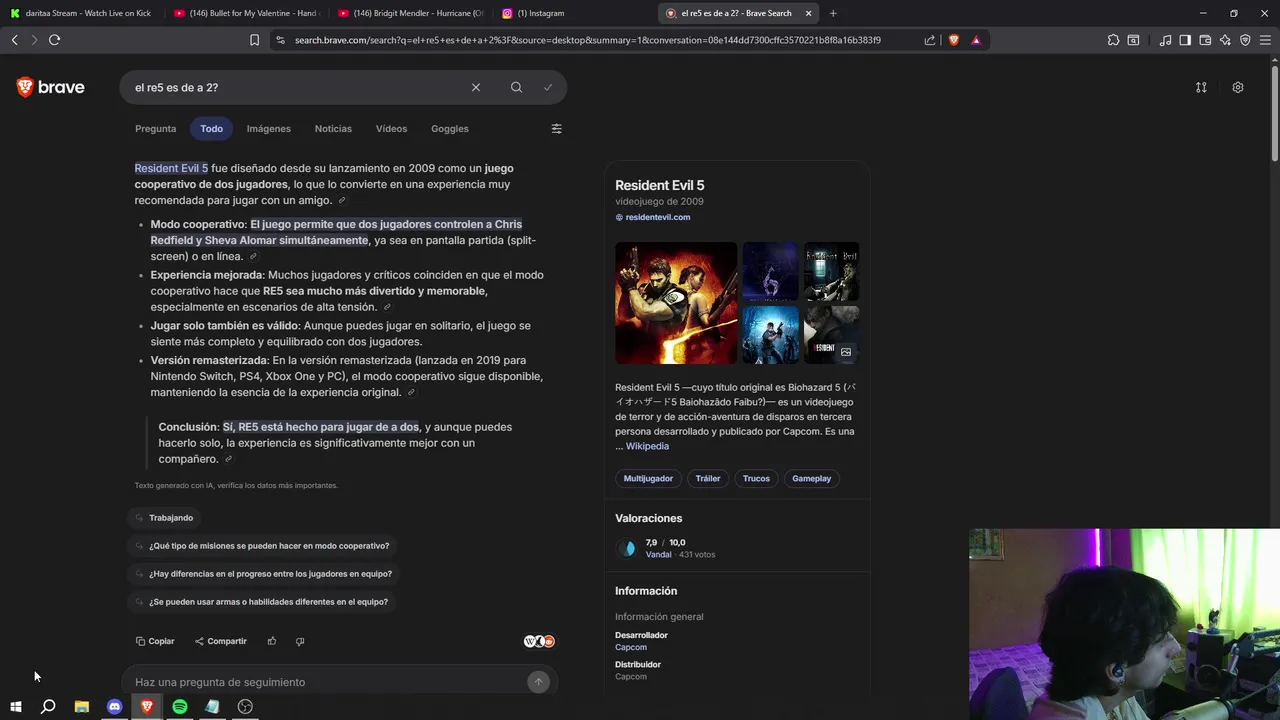
Task: Reload the page with the refresh icon
Action: point(54,40)
